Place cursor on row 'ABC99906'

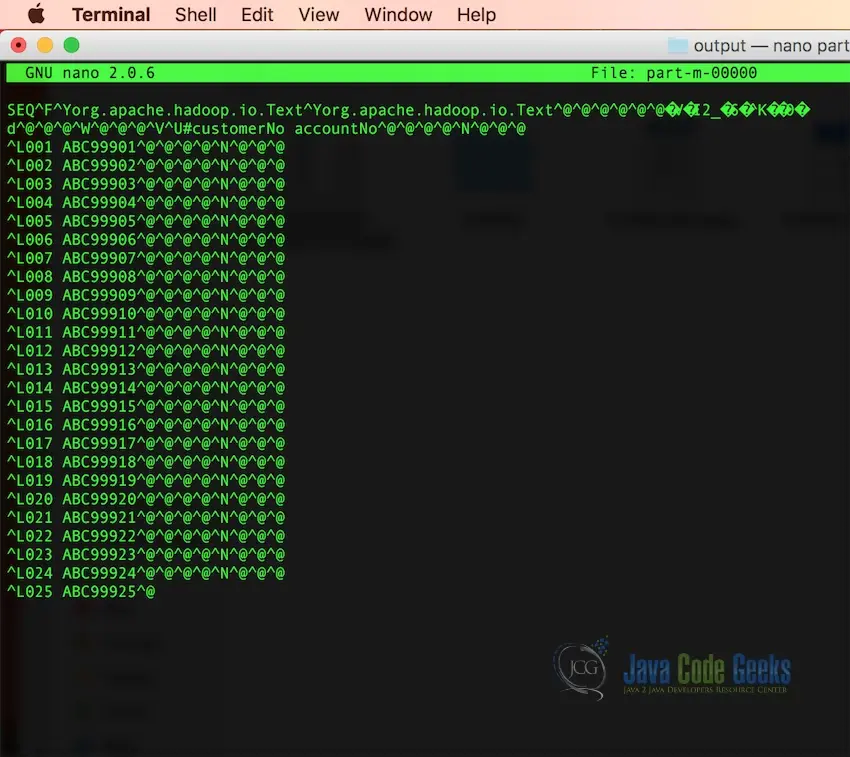click(145, 240)
